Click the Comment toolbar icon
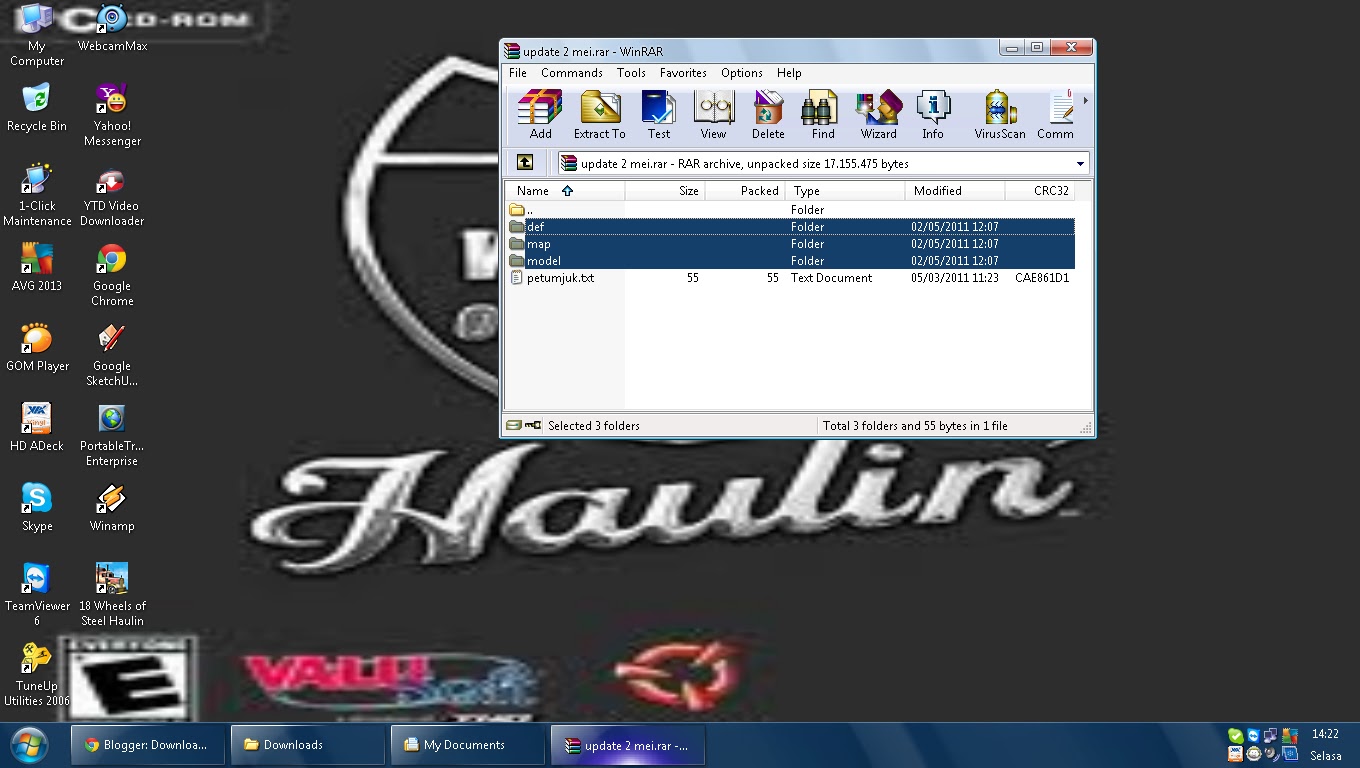Screen dimensions: 1360x768 [x=1056, y=115]
